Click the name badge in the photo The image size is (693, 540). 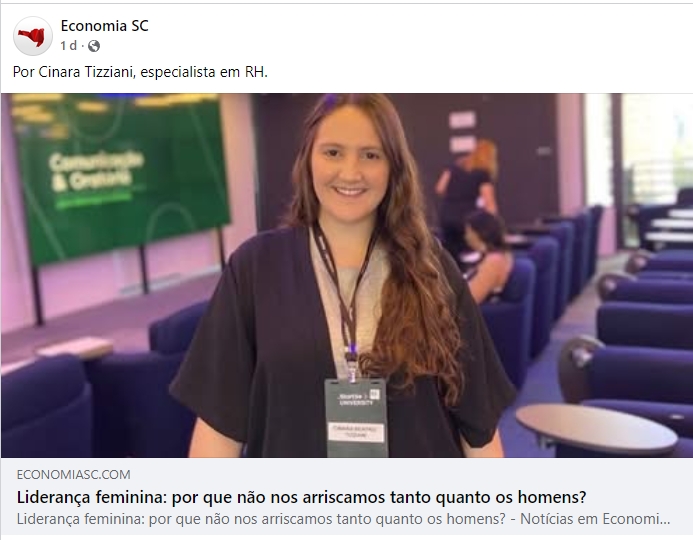tap(356, 417)
